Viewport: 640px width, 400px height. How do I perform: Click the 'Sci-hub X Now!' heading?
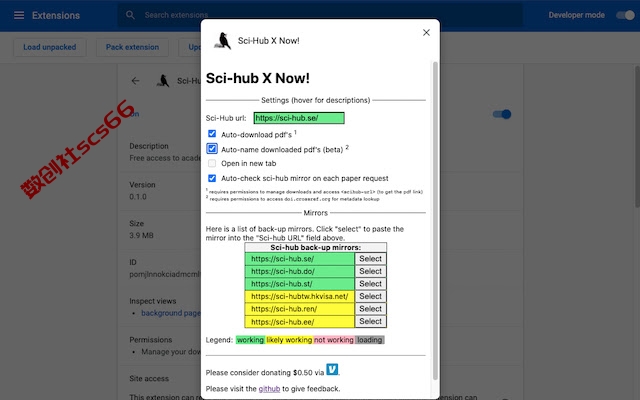click(x=258, y=78)
